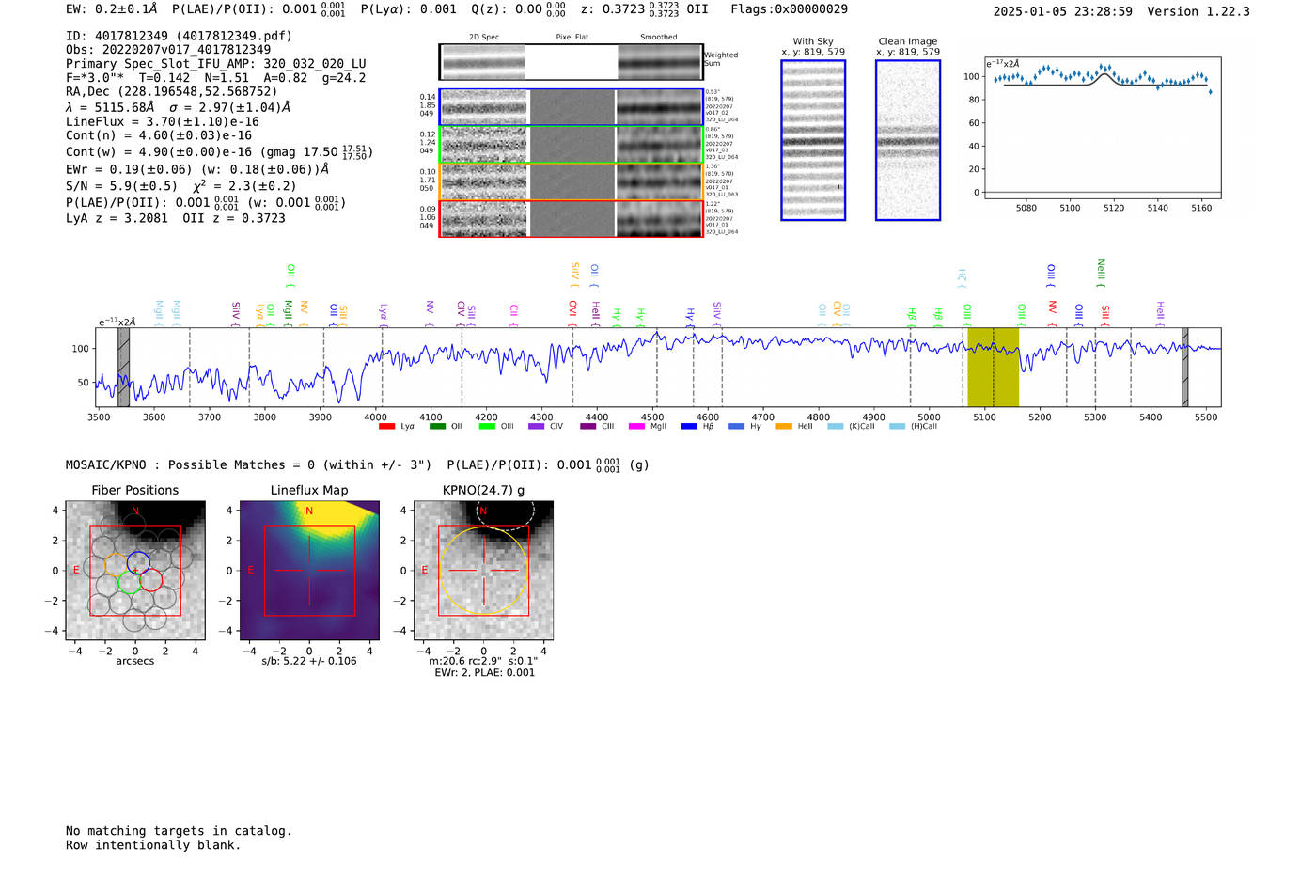The height and width of the screenshot is (896, 1316).
Task: Click the Hγ legend swatch
Action: [x=736, y=427]
